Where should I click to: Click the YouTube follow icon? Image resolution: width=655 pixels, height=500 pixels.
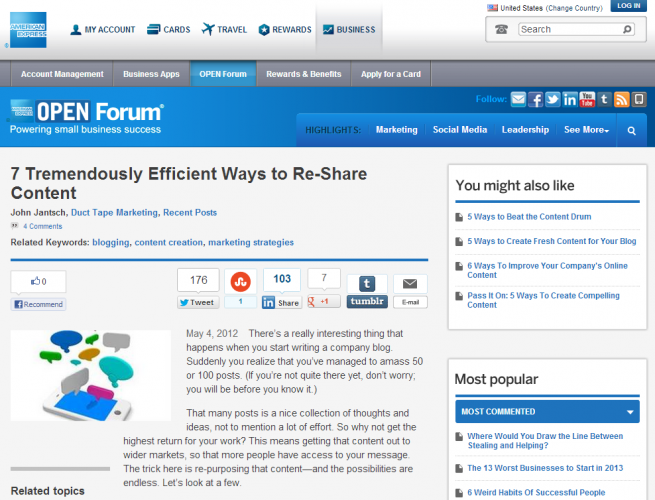click(x=587, y=99)
